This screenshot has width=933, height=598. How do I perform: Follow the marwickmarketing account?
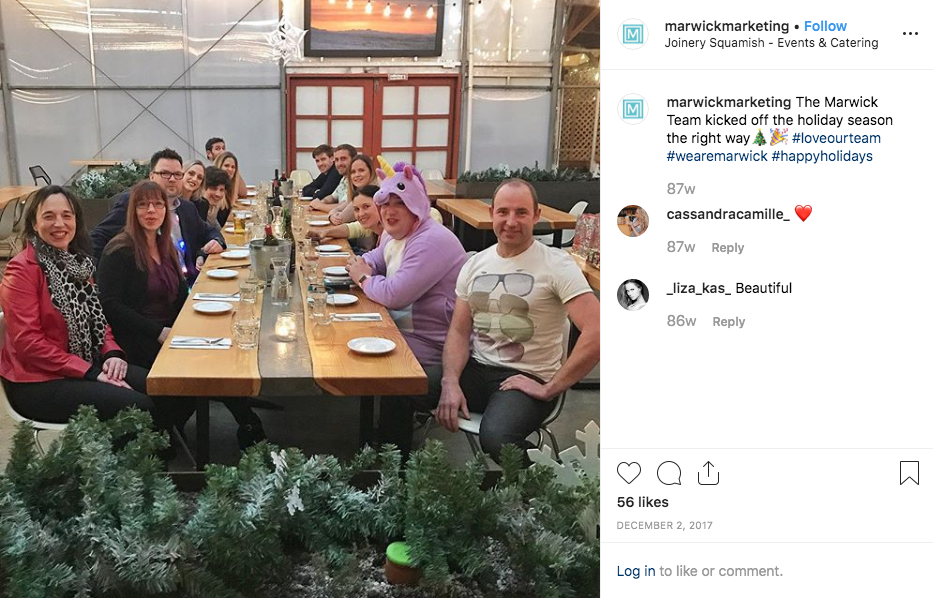point(825,26)
